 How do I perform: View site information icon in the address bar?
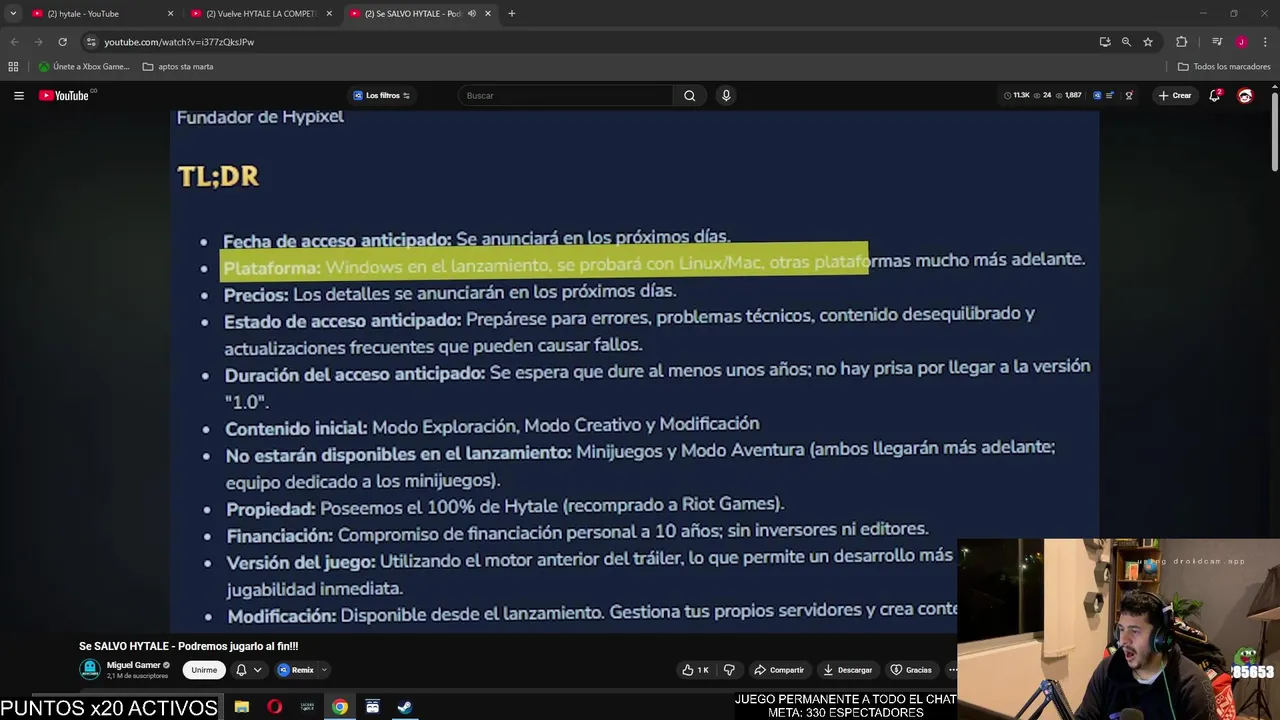coord(91,42)
